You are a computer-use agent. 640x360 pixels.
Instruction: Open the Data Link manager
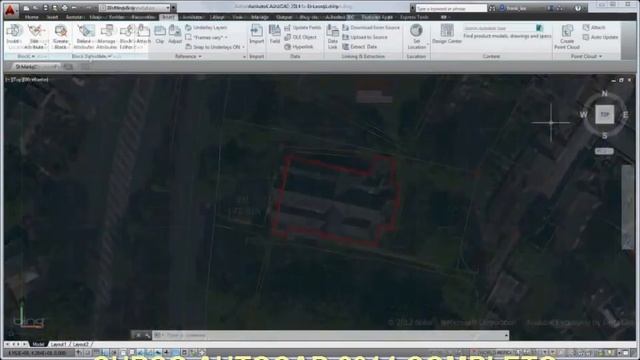333,37
